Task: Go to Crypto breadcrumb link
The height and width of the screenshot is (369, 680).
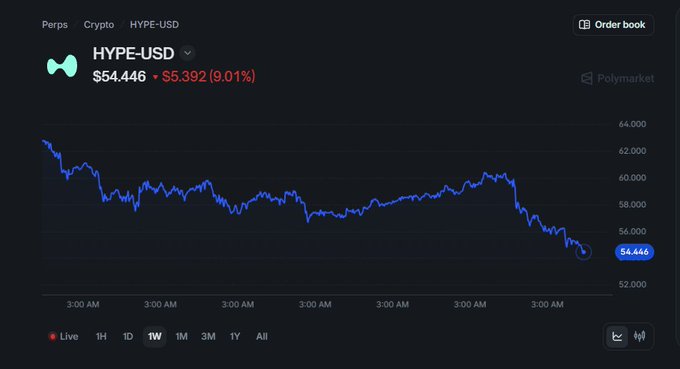Action: tap(99, 25)
